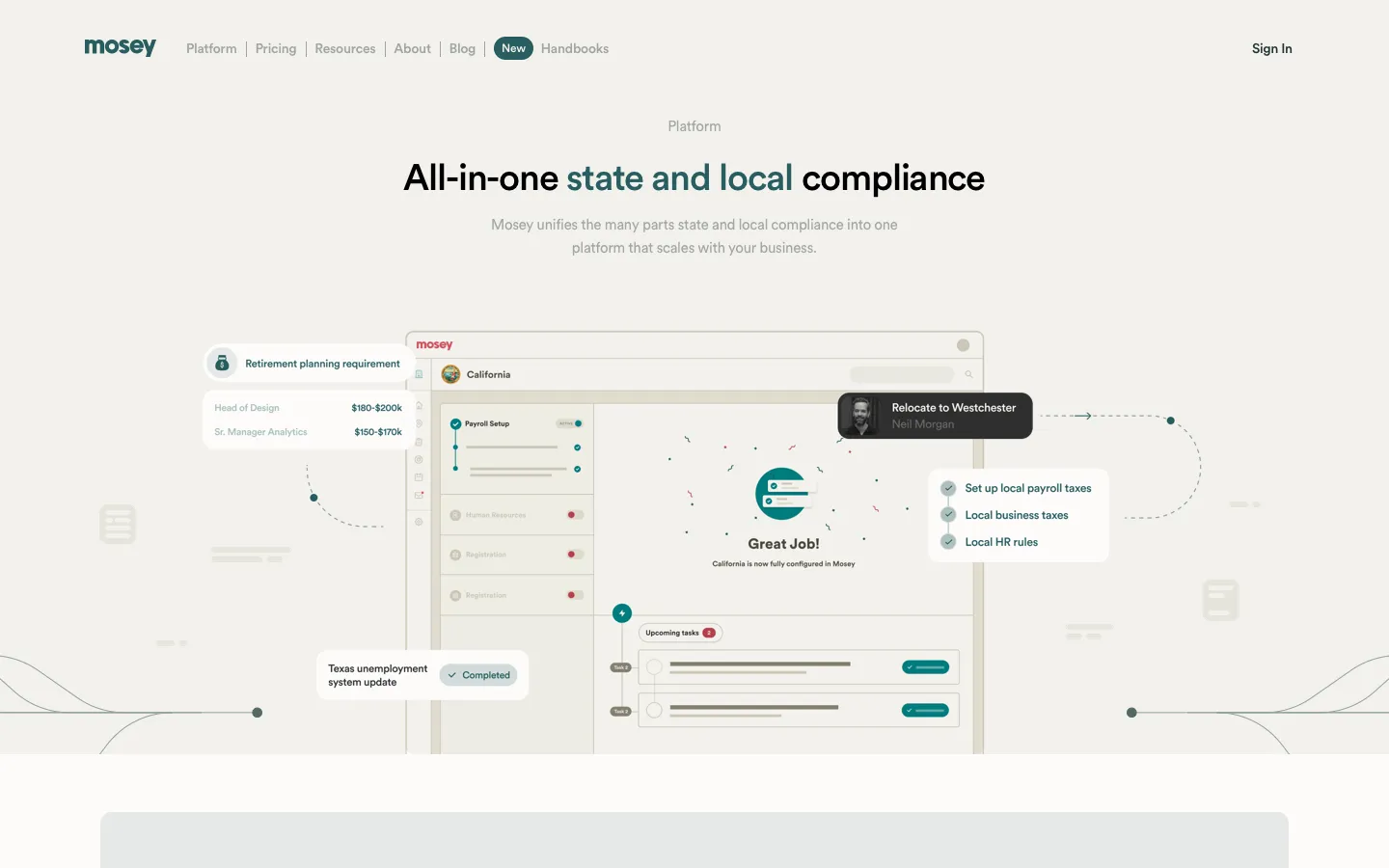Click the red 2 badge on Upcoming tasks
This screenshot has height=868, width=1389.
coord(709,633)
